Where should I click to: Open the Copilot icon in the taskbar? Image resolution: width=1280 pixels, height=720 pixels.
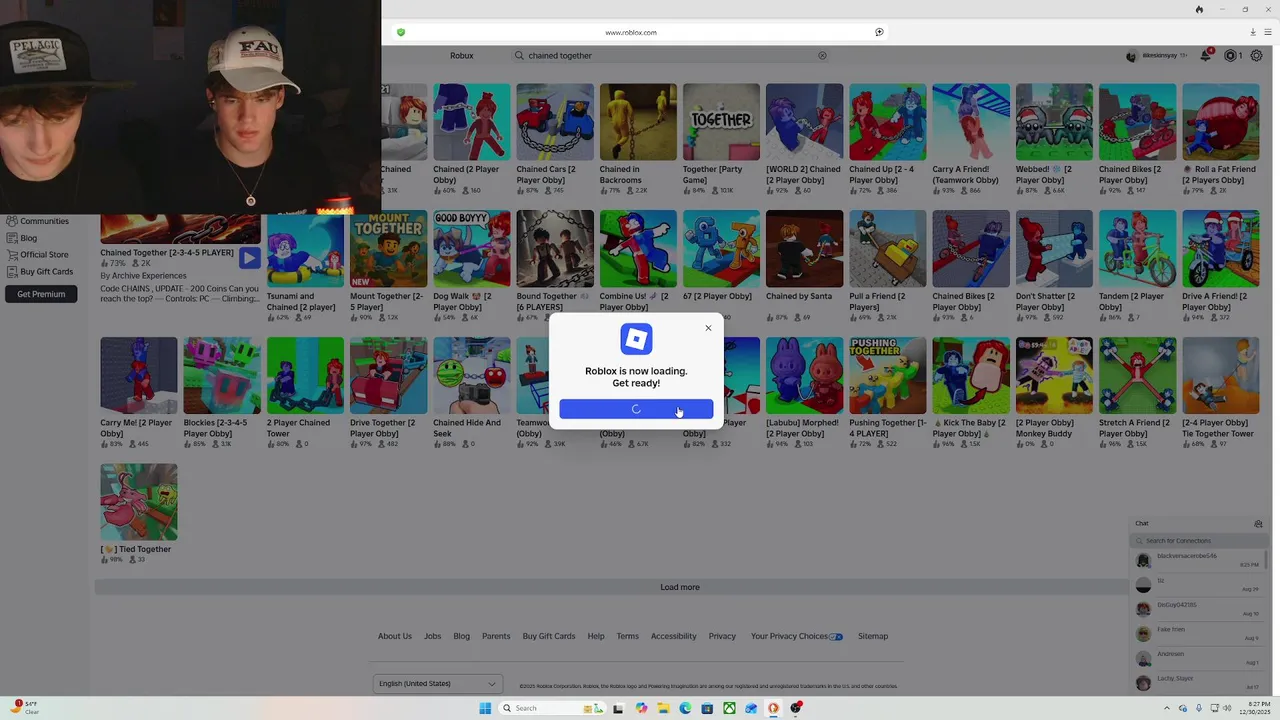tap(641, 708)
